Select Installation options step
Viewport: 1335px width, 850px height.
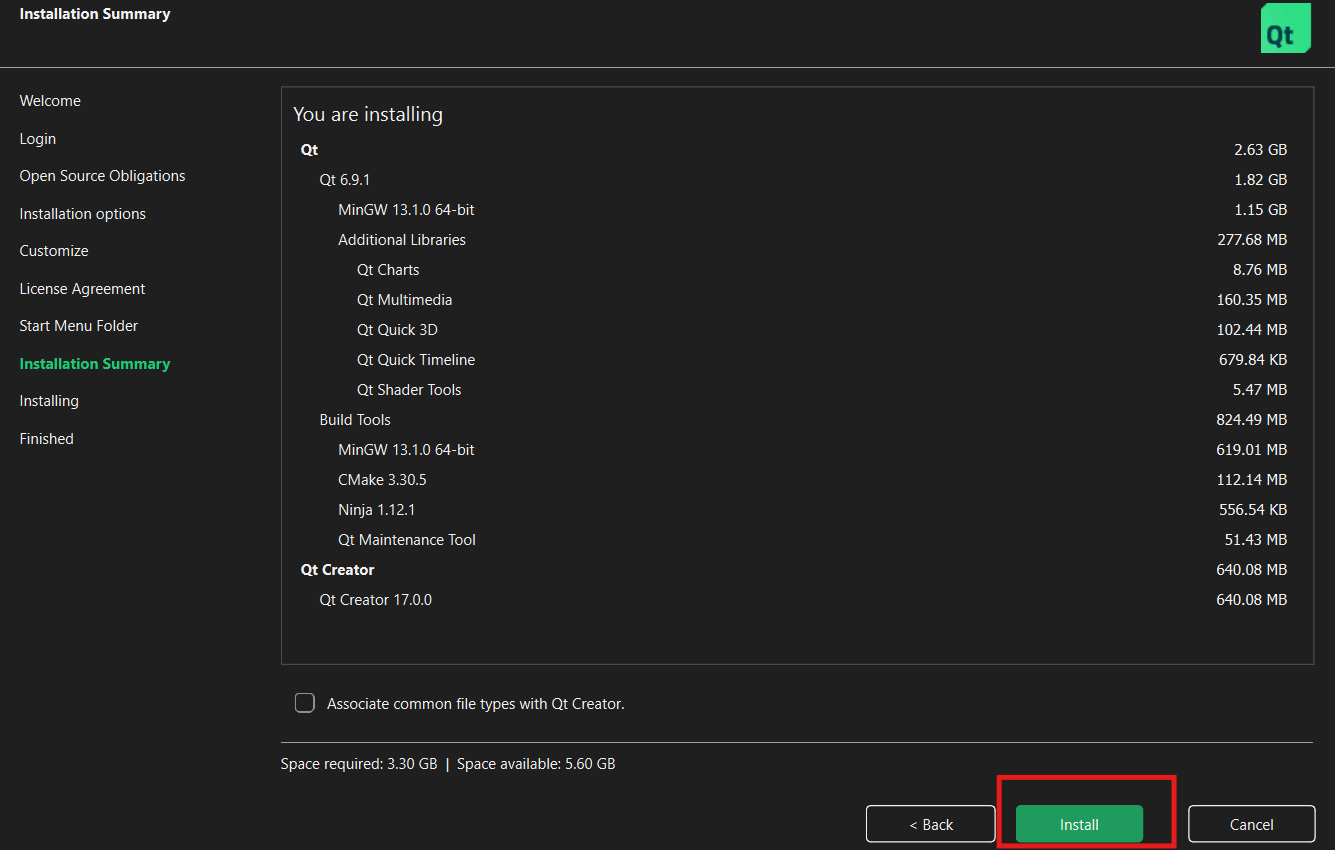coord(82,214)
